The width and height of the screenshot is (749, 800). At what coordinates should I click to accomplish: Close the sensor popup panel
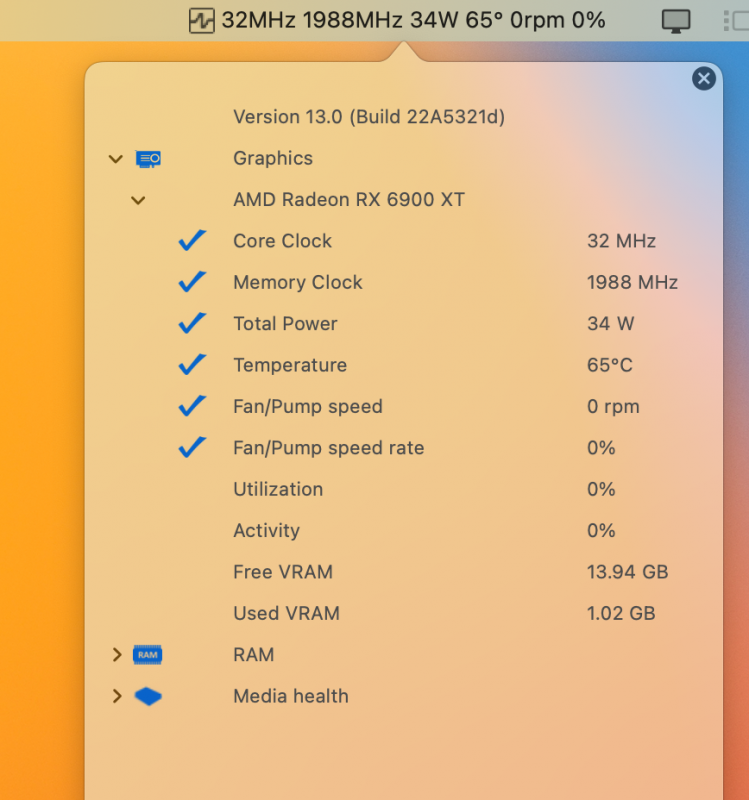point(704,78)
